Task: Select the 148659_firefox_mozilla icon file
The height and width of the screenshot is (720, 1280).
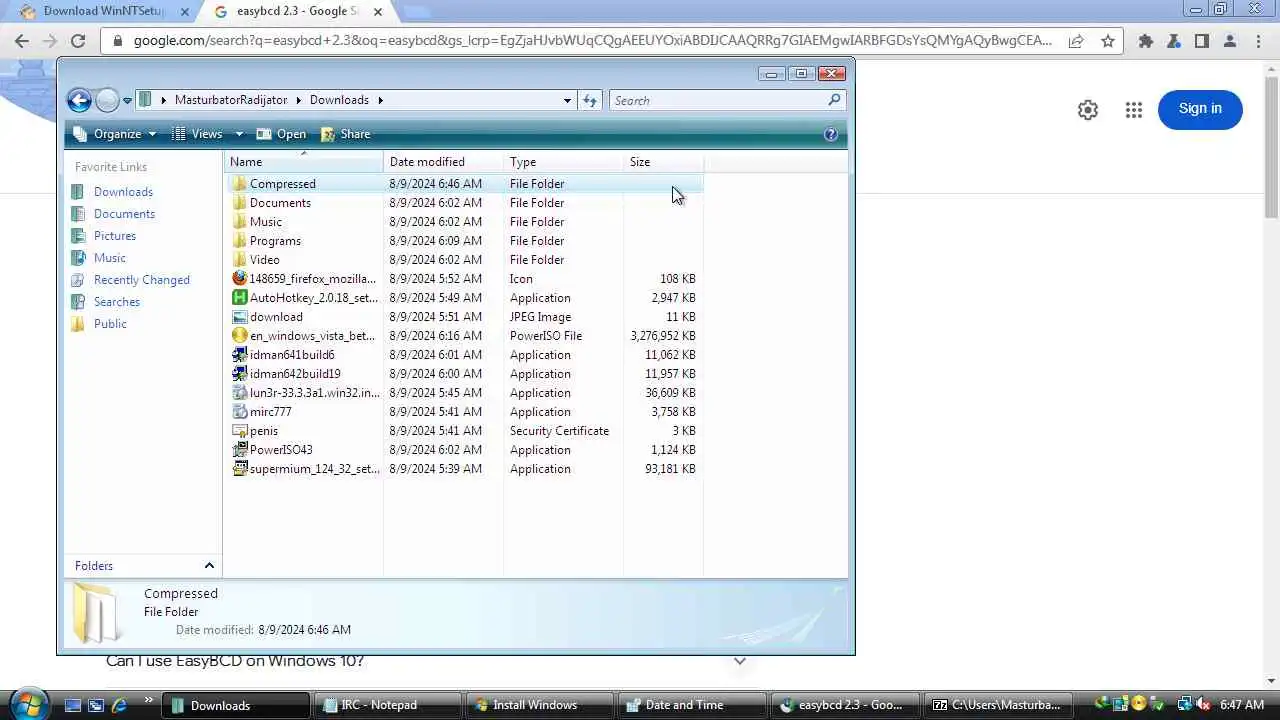Action: pos(239,279)
